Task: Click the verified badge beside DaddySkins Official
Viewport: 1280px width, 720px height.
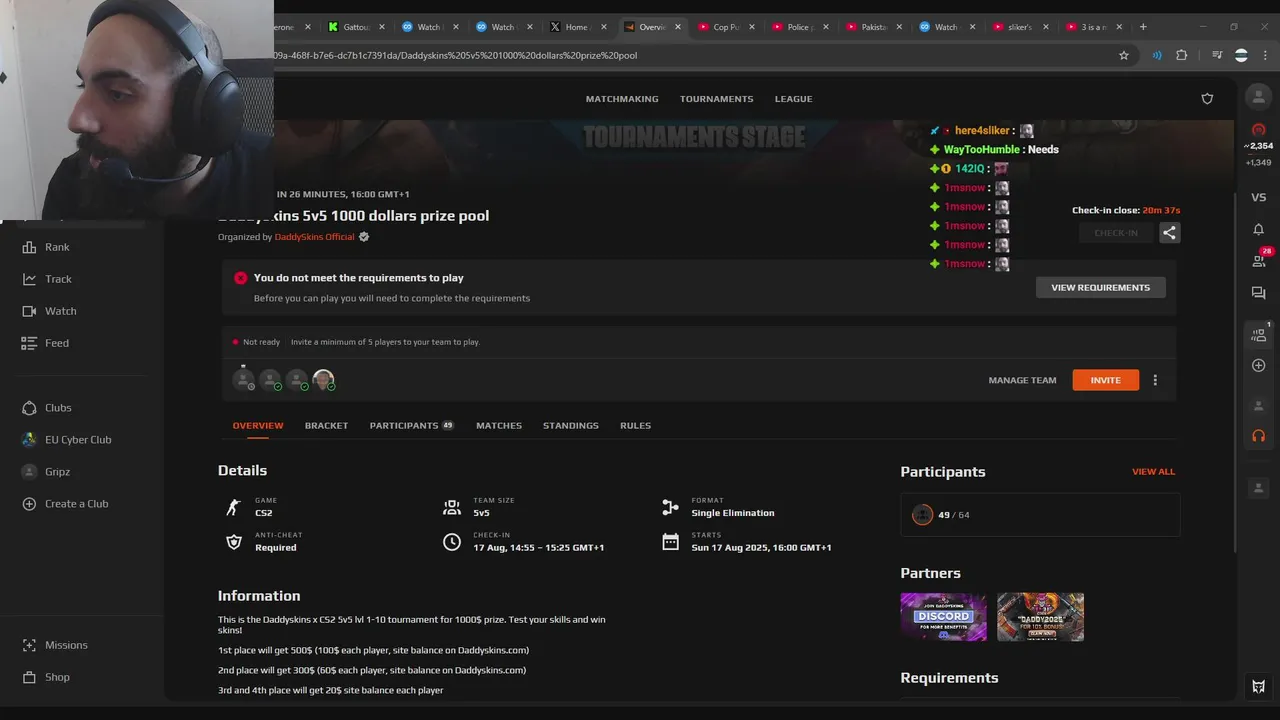Action: click(x=364, y=237)
